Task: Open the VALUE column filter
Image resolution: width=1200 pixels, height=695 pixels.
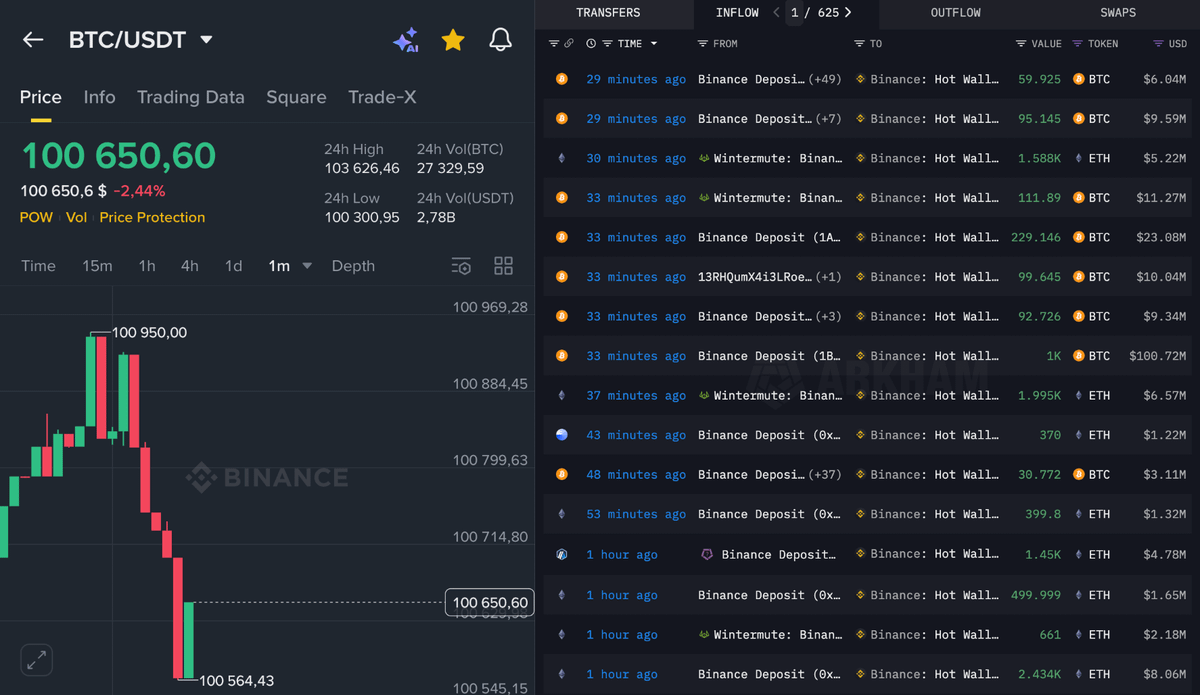Action: [x=1021, y=44]
